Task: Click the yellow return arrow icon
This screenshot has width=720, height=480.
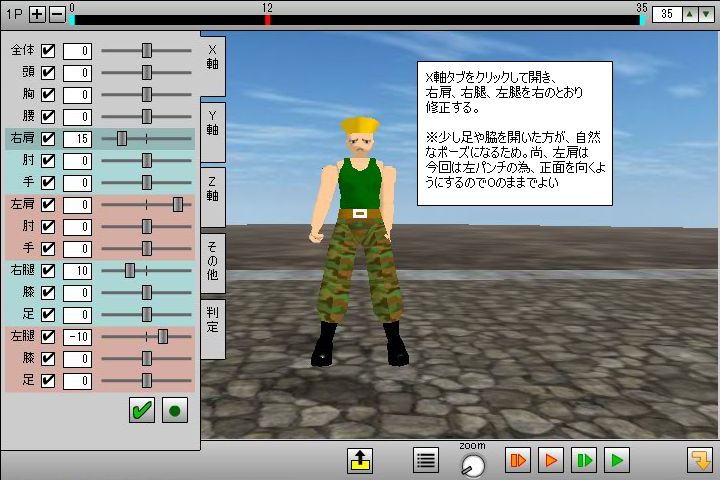Action: (700, 460)
